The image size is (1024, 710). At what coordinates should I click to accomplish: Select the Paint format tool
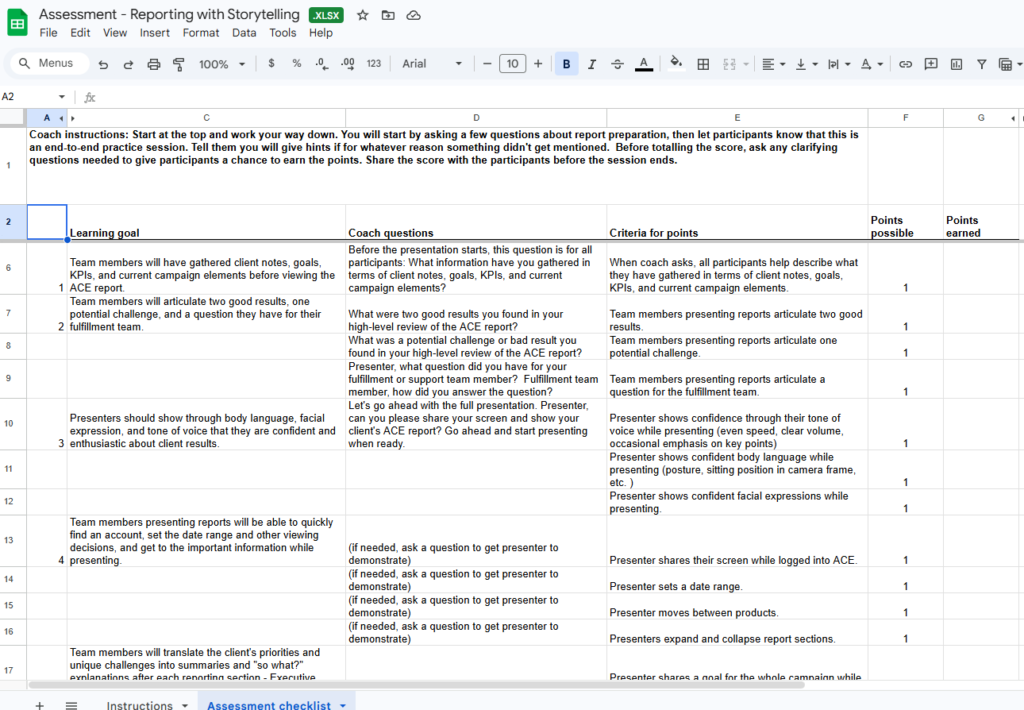179,64
